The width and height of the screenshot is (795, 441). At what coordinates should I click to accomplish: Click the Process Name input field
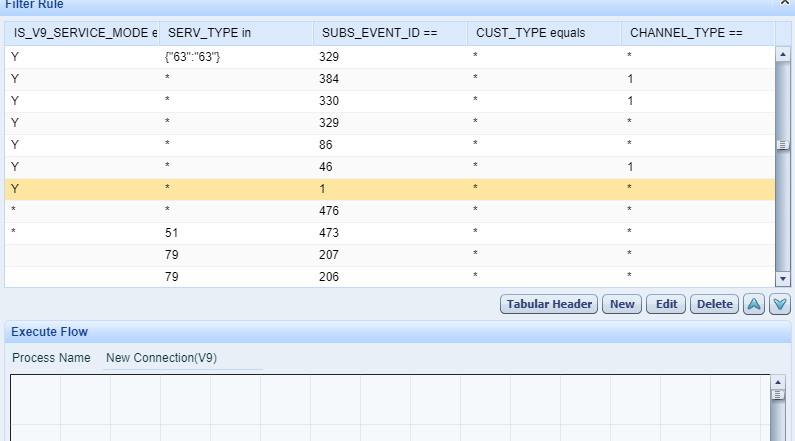click(x=183, y=358)
